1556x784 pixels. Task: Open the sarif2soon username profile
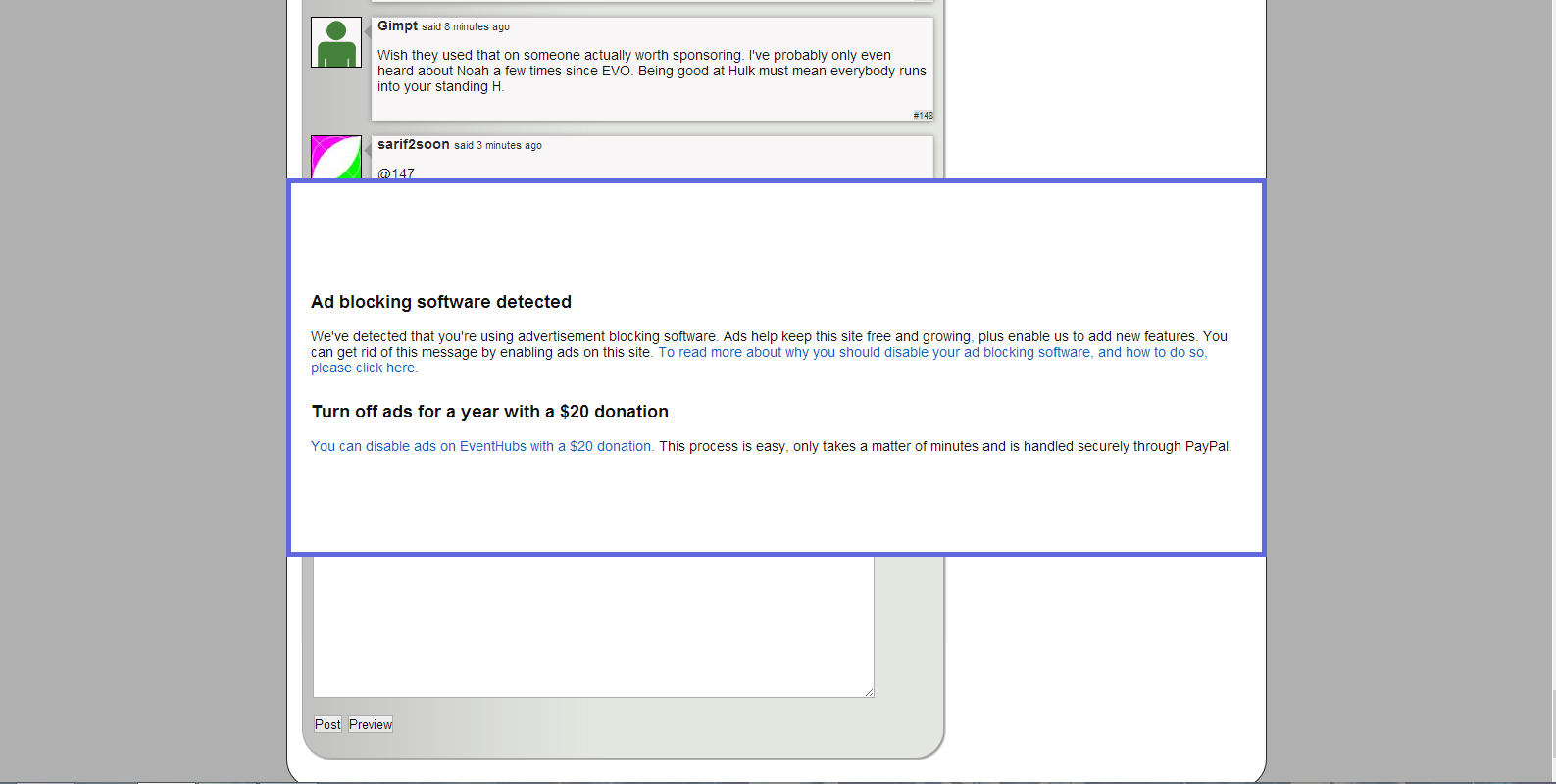pos(413,145)
